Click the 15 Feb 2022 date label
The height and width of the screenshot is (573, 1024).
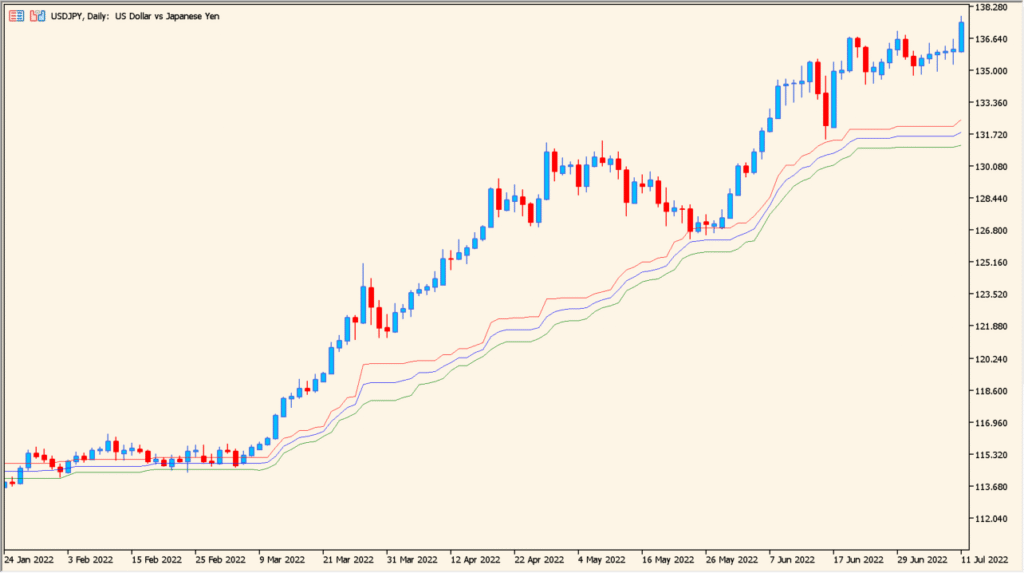(x=156, y=560)
